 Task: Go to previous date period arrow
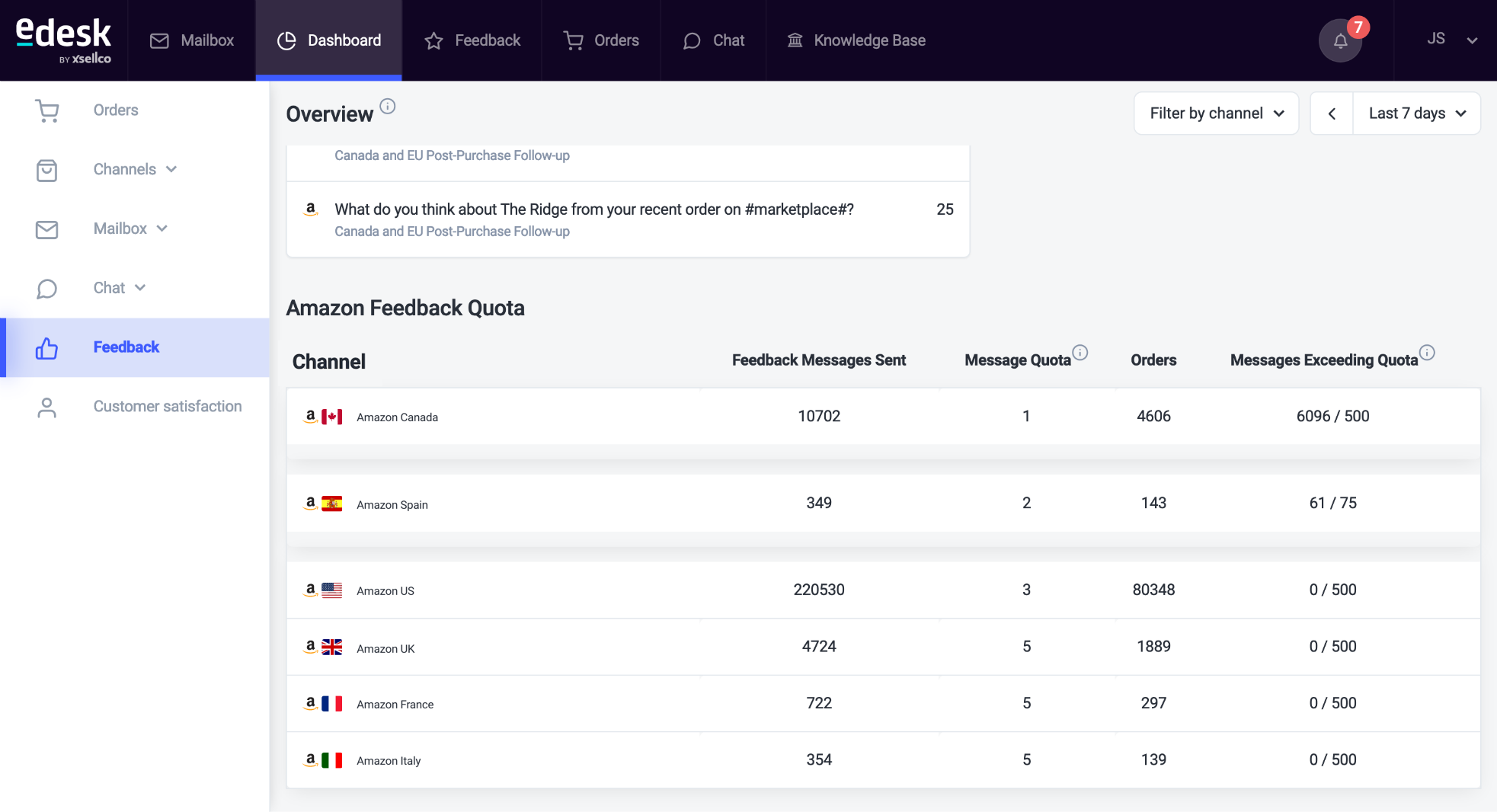click(1332, 113)
